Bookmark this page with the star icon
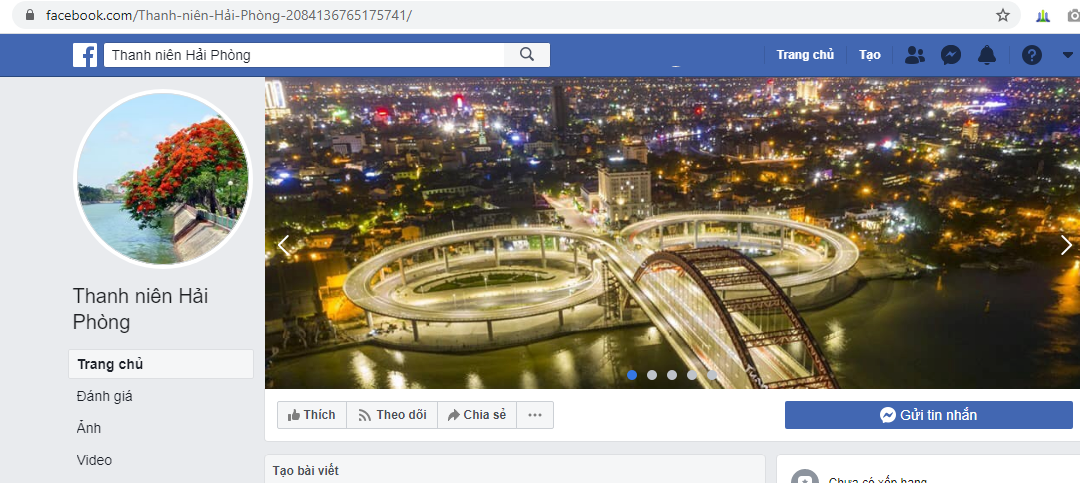This screenshot has width=1080, height=483. pyautogui.click(x=1003, y=15)
